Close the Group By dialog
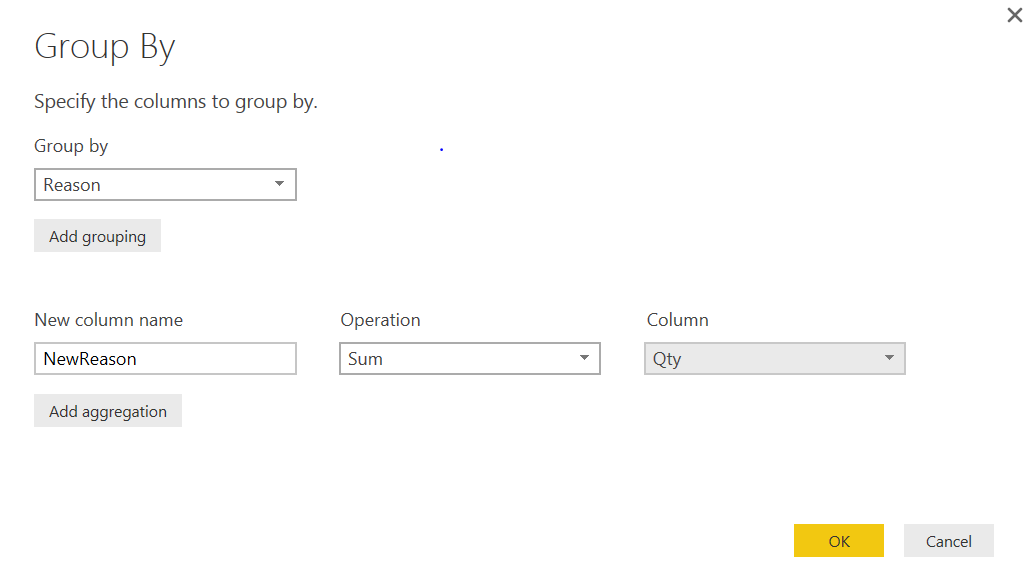Image resolution: width=1027 pixels, height=572 pixels. click(1015, 15)
